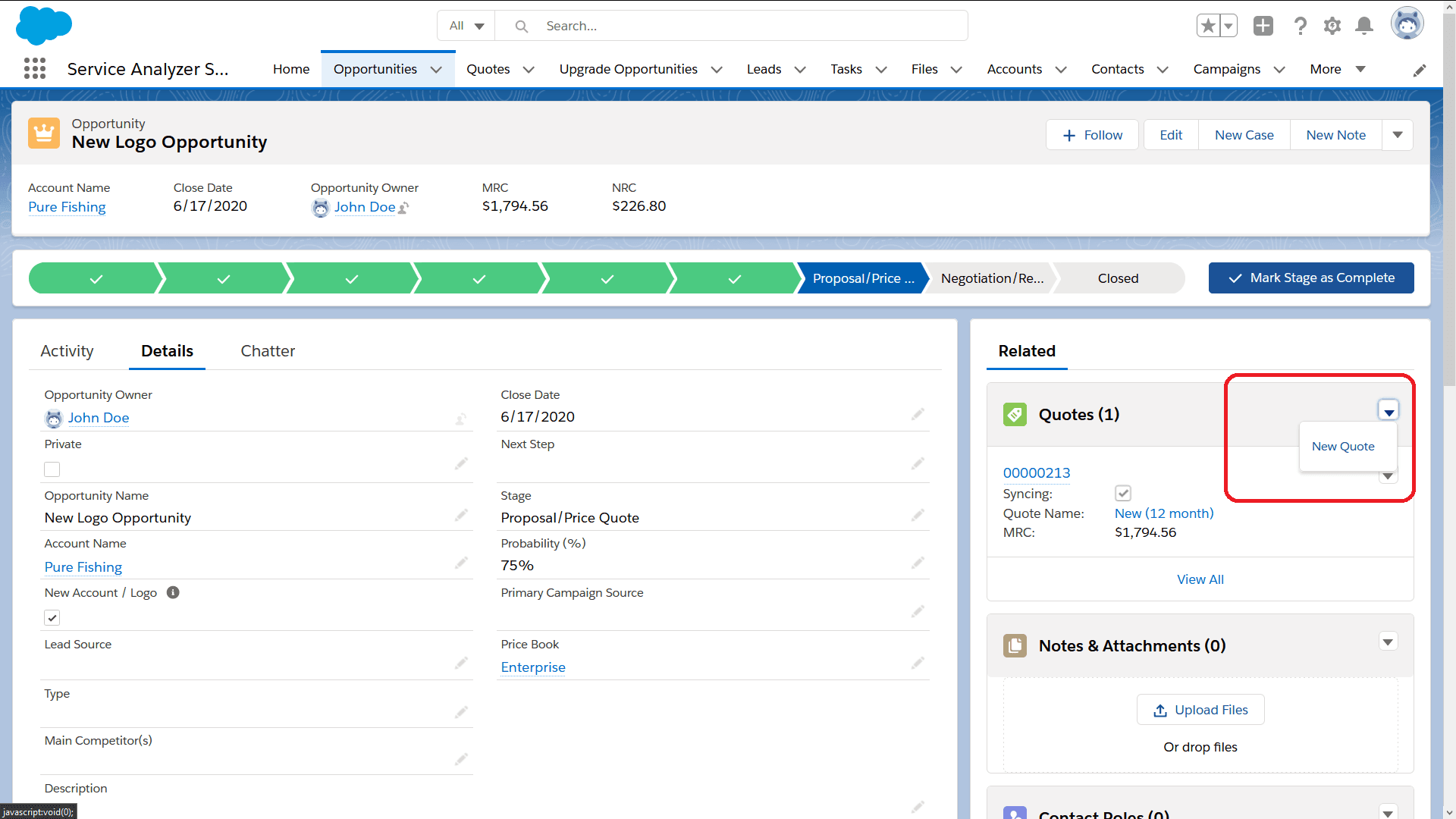Screen dimensions: 1456x819
Task: Toggle the quote Syncing checkbox
Action: 1123,494
